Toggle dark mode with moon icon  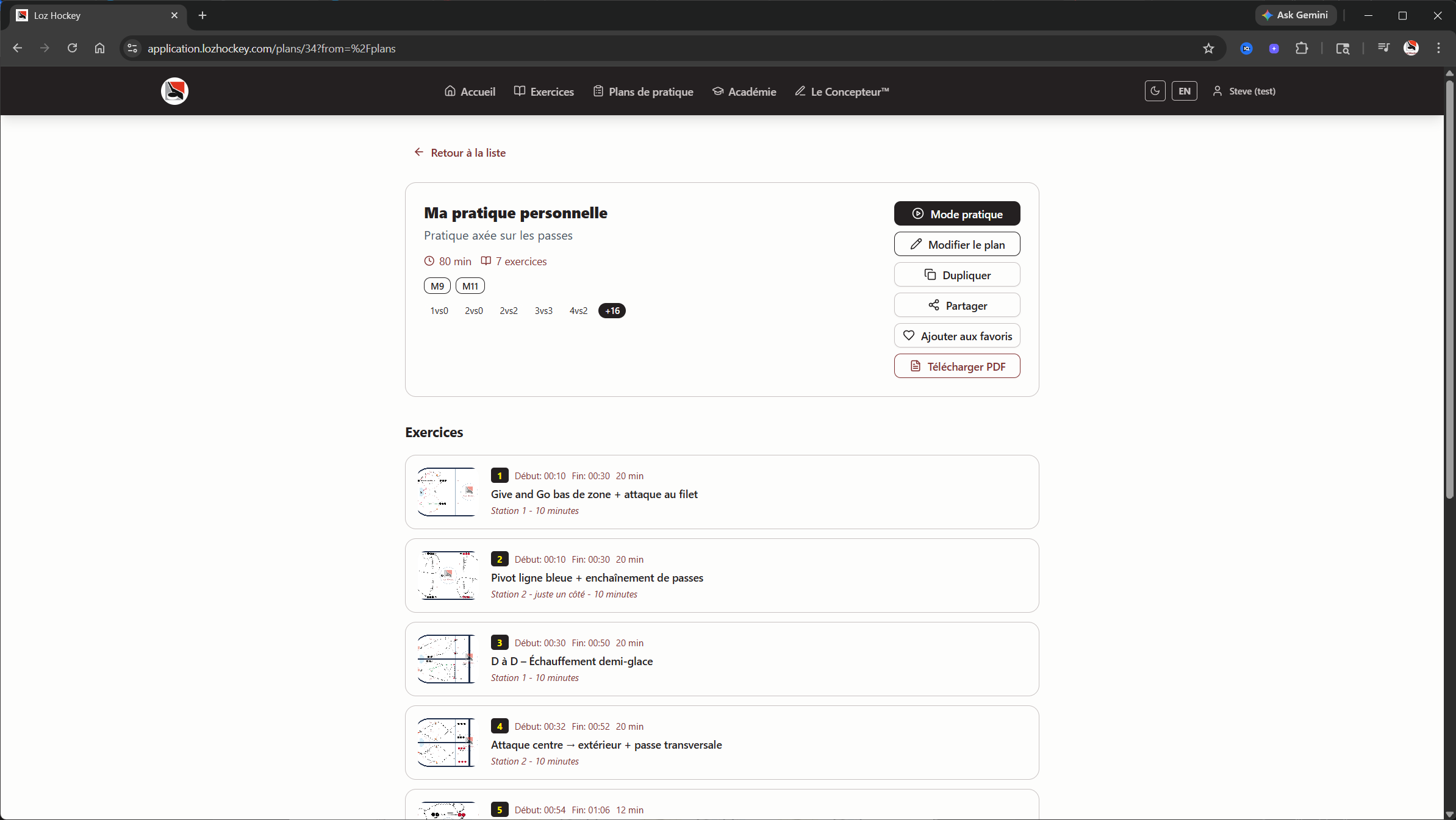click(x=1155, y=91)
